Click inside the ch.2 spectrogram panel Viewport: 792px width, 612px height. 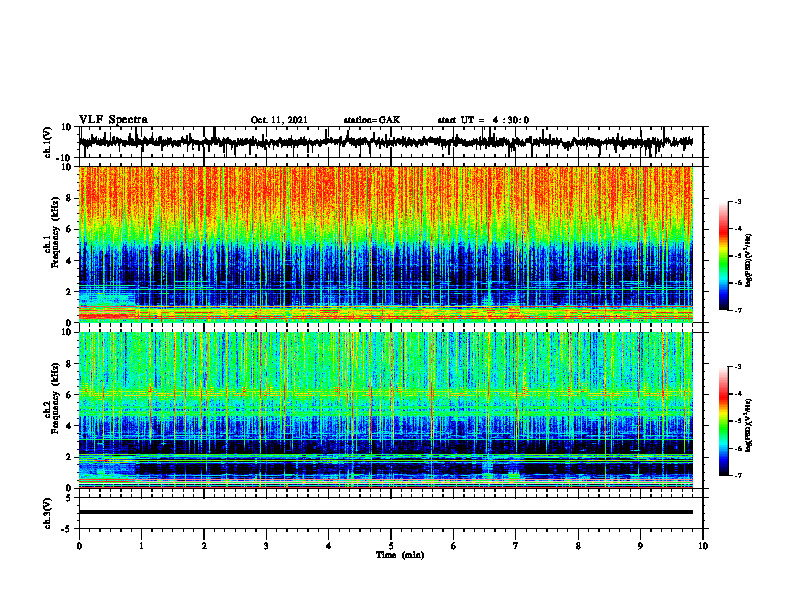pos(386,410)
